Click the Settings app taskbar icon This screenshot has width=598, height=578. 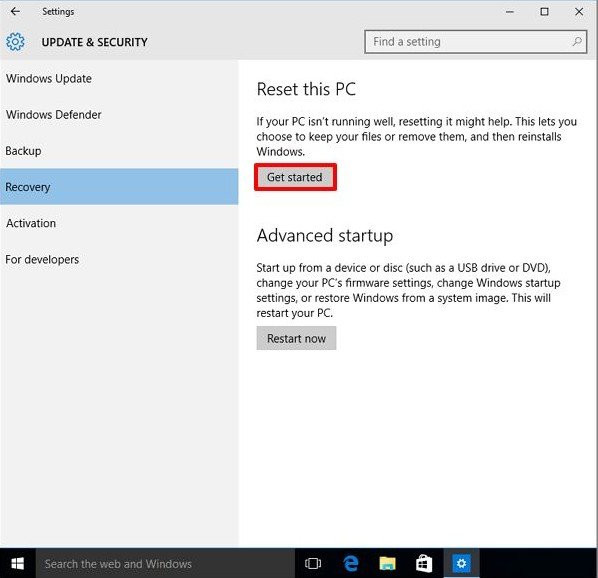(461, 563)
